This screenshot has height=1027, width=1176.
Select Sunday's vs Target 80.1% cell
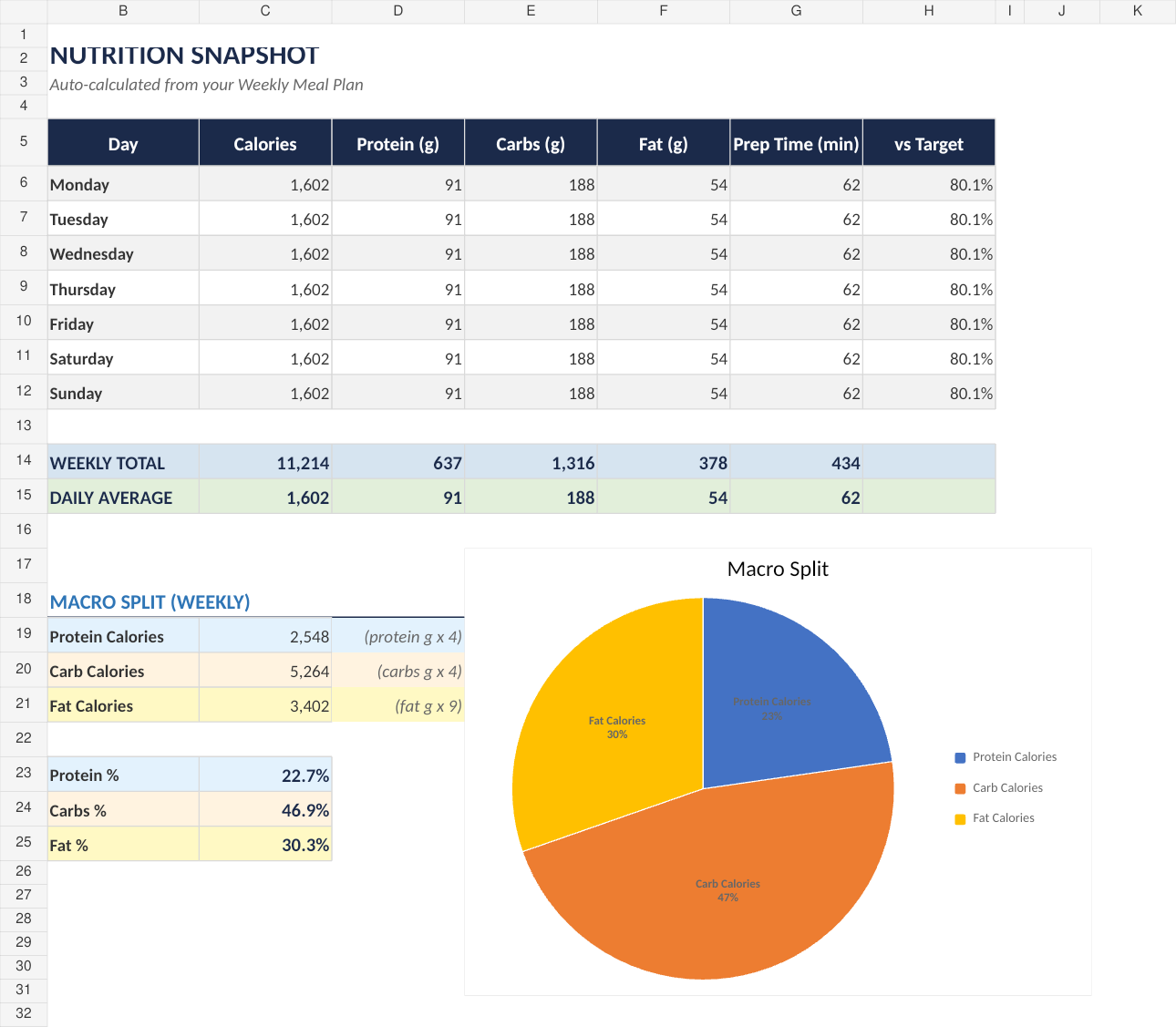click(929, 393)
